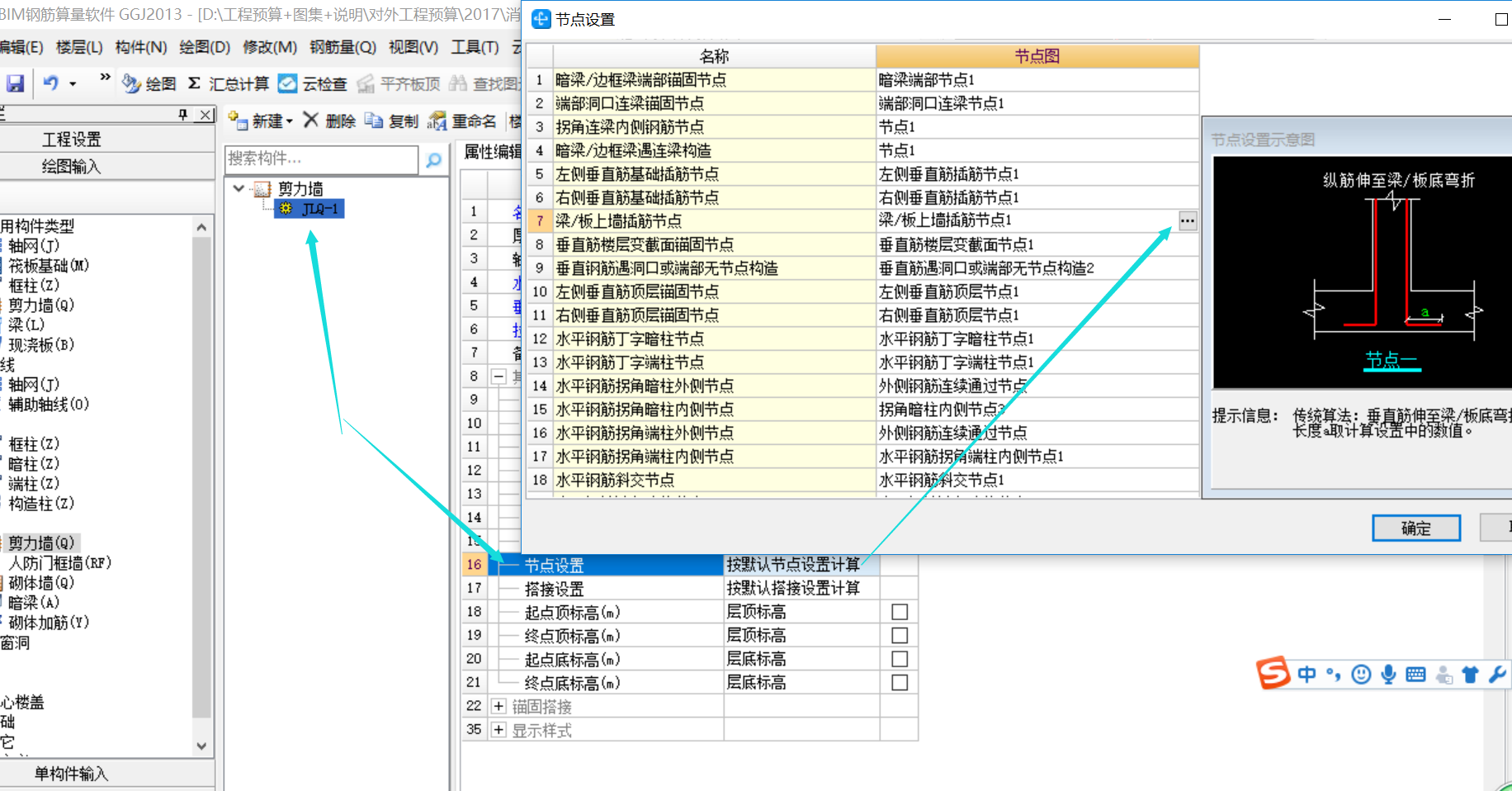Open the Sogou emoji smiley icon

pyautogui.click(x=1361, y=675)
